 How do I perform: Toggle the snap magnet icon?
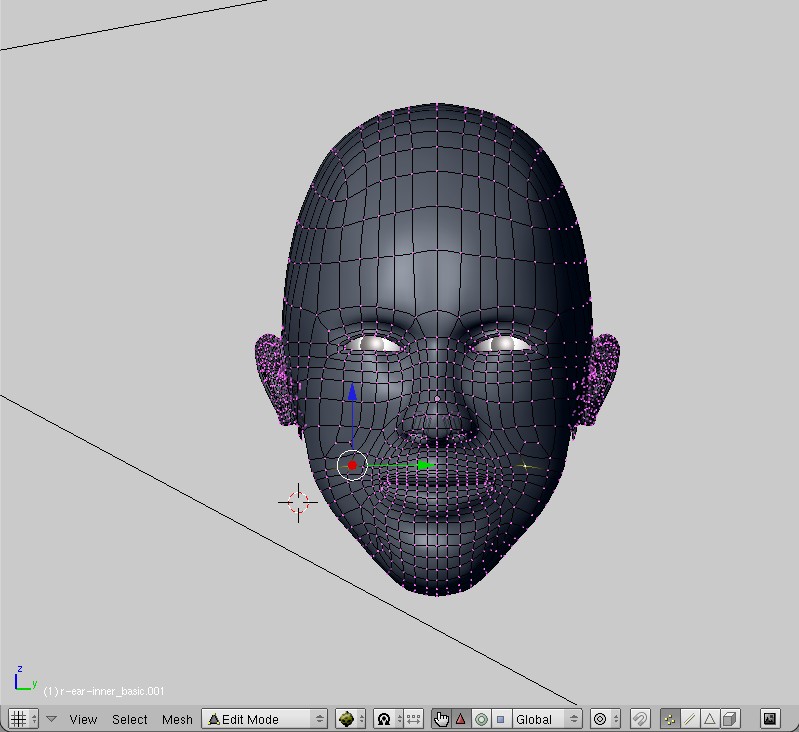(x=640, y=719)
